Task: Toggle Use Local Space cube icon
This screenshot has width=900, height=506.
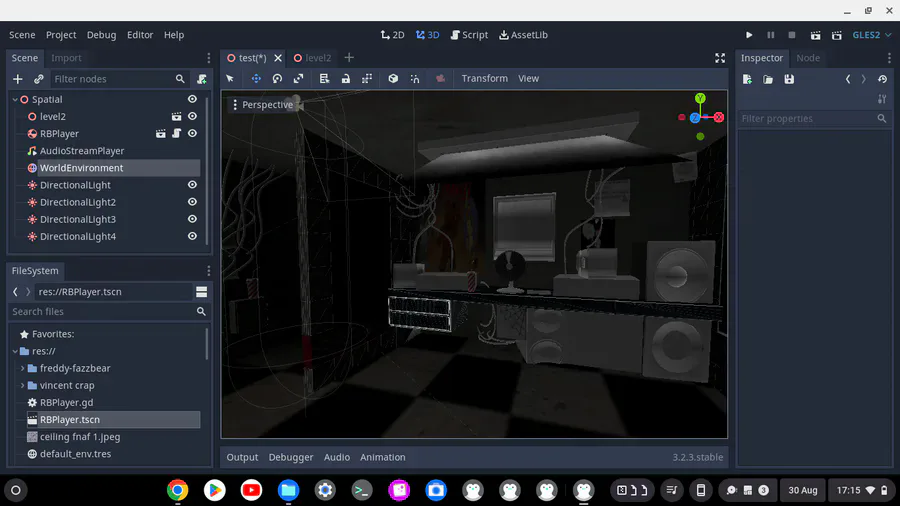Action: (393, 79)
